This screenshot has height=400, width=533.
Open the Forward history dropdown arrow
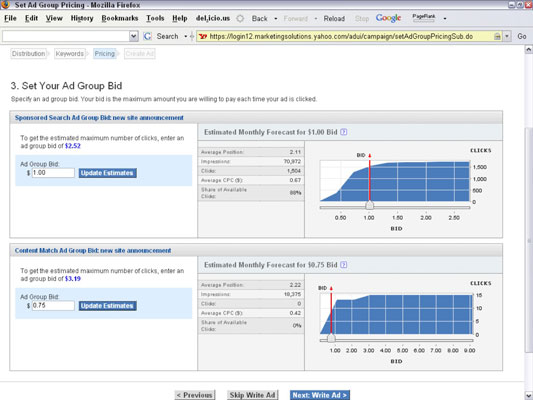point(316,19)
